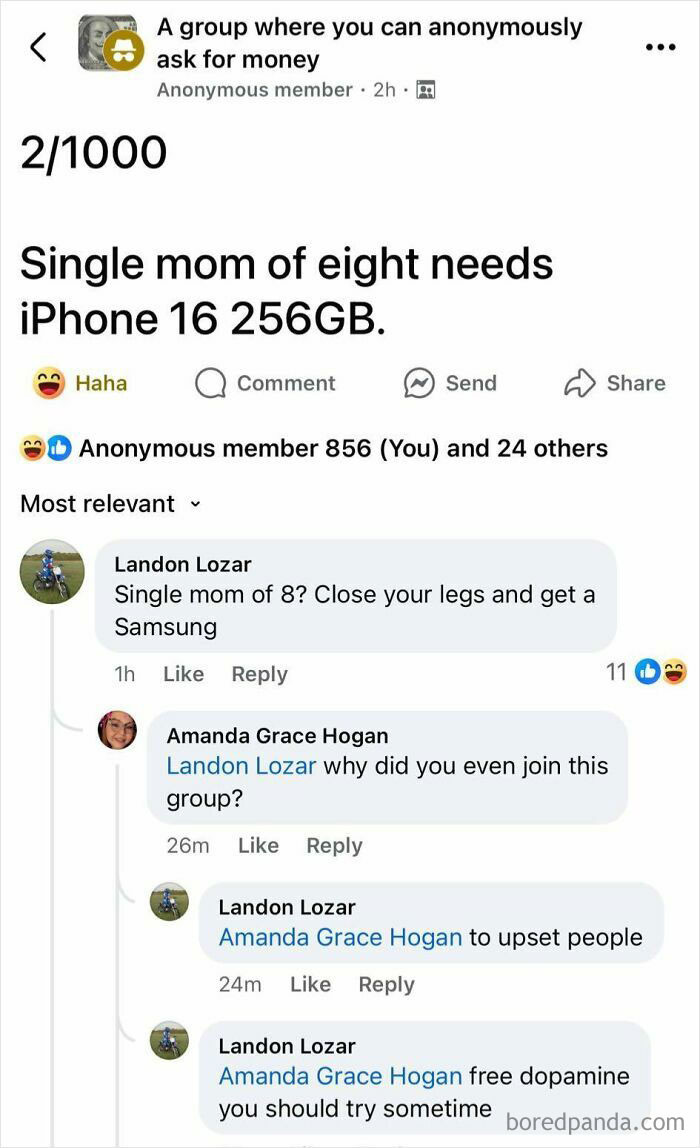700x1148 pixels.
Task: View reactions from Anonymous member 856 and others
Action: [x=314, y=448]
